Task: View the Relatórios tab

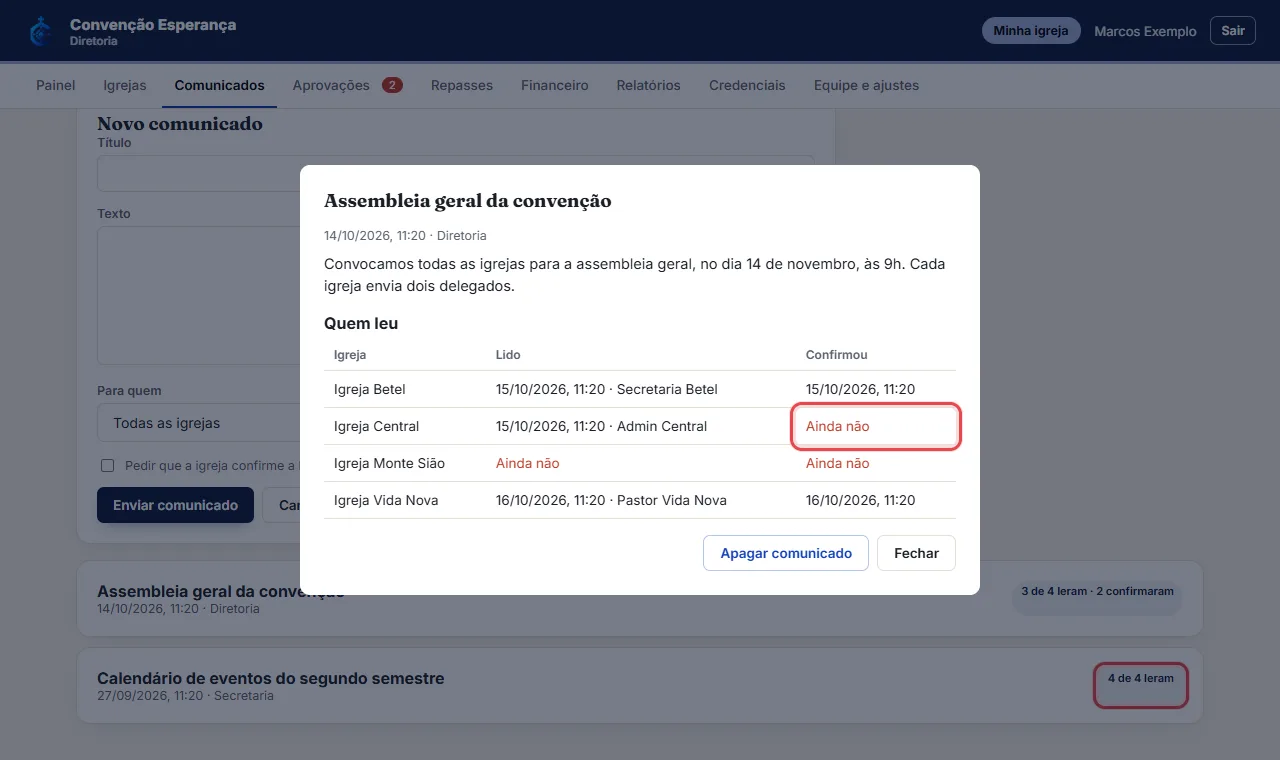Action: (x=648, y=85)
